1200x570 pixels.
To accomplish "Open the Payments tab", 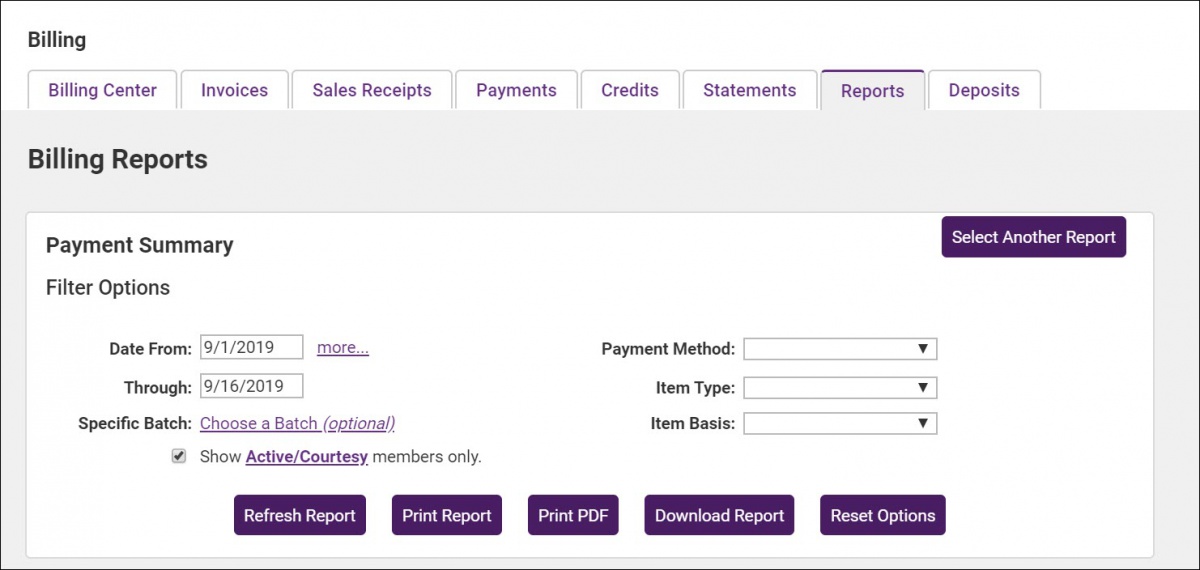I will tap(516, 90).
